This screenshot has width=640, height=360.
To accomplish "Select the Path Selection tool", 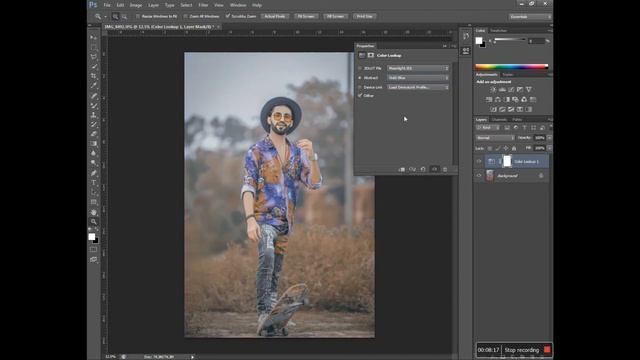I will 94,192.
